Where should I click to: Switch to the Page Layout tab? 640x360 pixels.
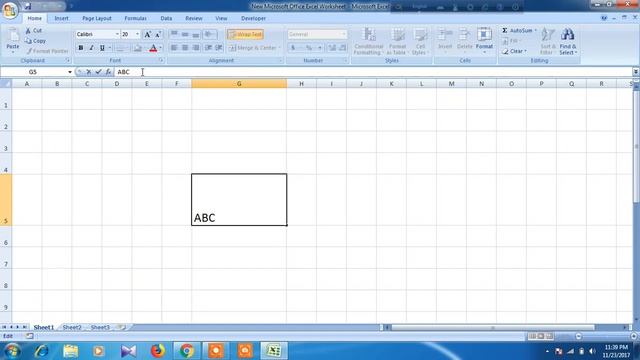click(x=97, y=18)
